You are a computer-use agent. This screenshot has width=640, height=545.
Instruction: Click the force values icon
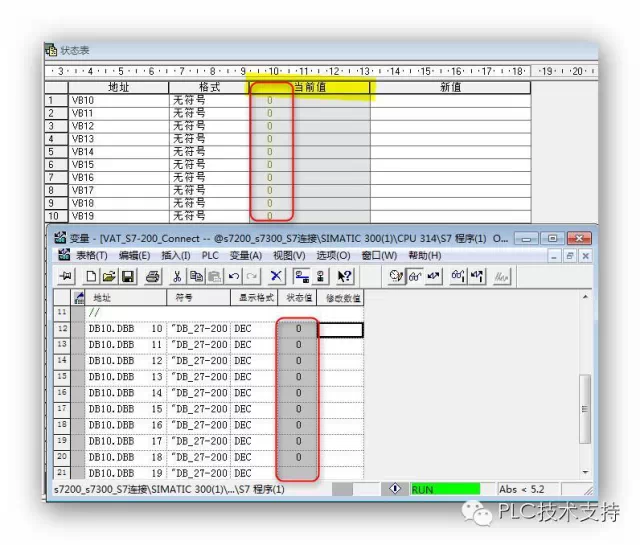pos(502,276)
